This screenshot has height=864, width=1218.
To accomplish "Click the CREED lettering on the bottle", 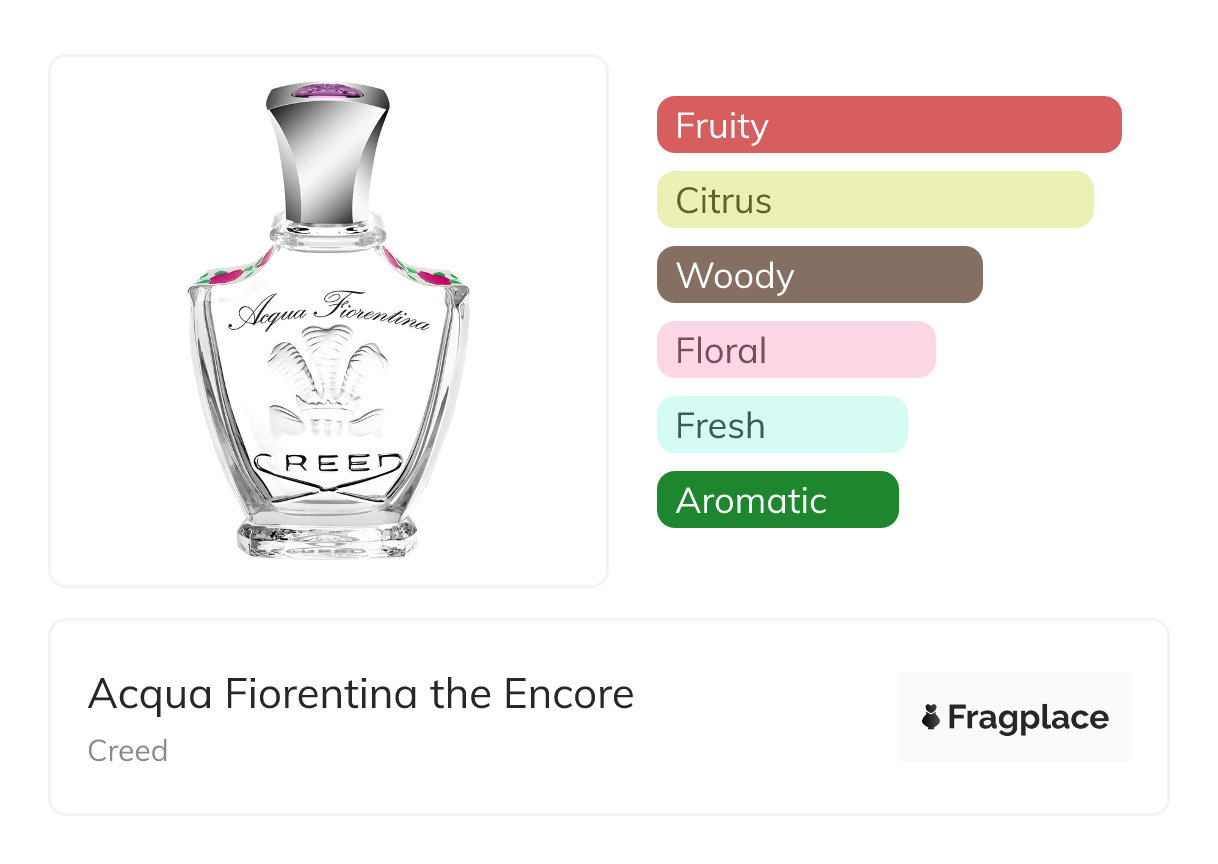I will pos(327,463).
